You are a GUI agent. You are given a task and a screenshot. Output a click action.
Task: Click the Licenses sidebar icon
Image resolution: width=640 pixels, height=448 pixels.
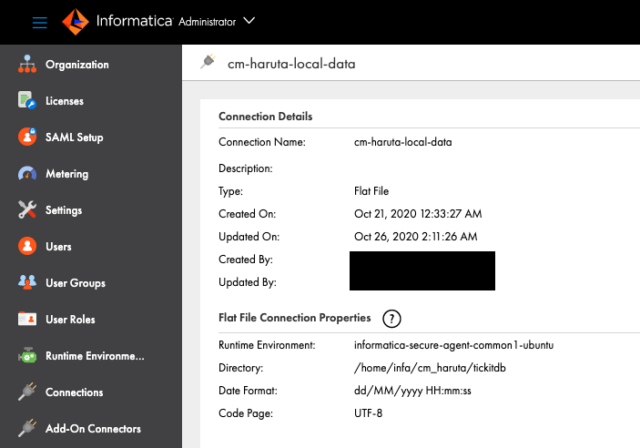pos(27,101)
